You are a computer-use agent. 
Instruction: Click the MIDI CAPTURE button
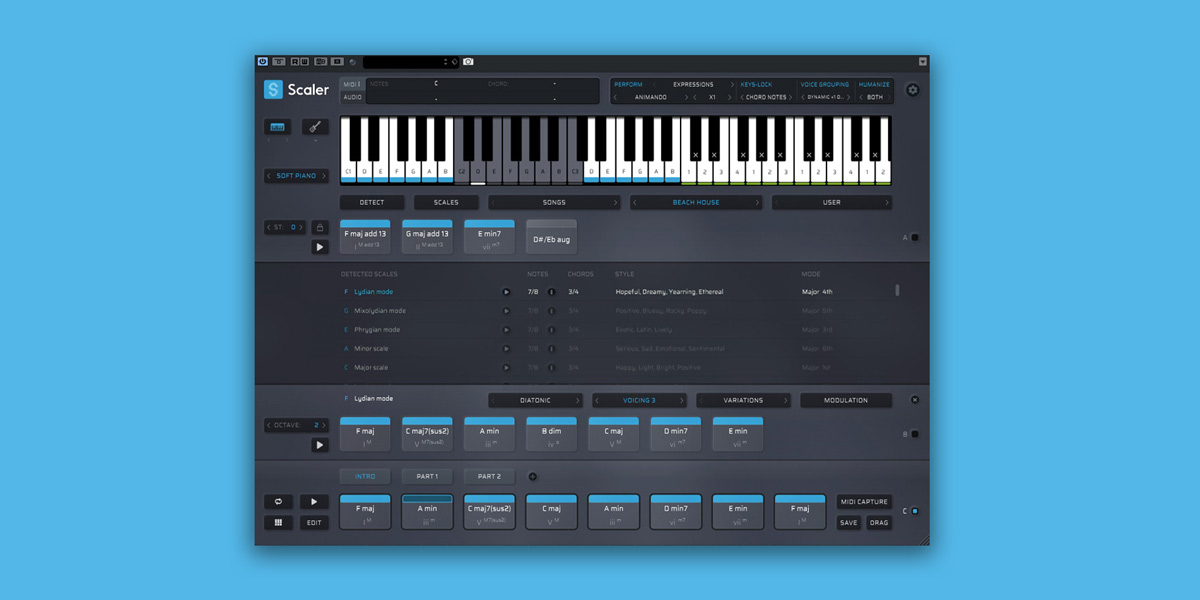[862, 501]
